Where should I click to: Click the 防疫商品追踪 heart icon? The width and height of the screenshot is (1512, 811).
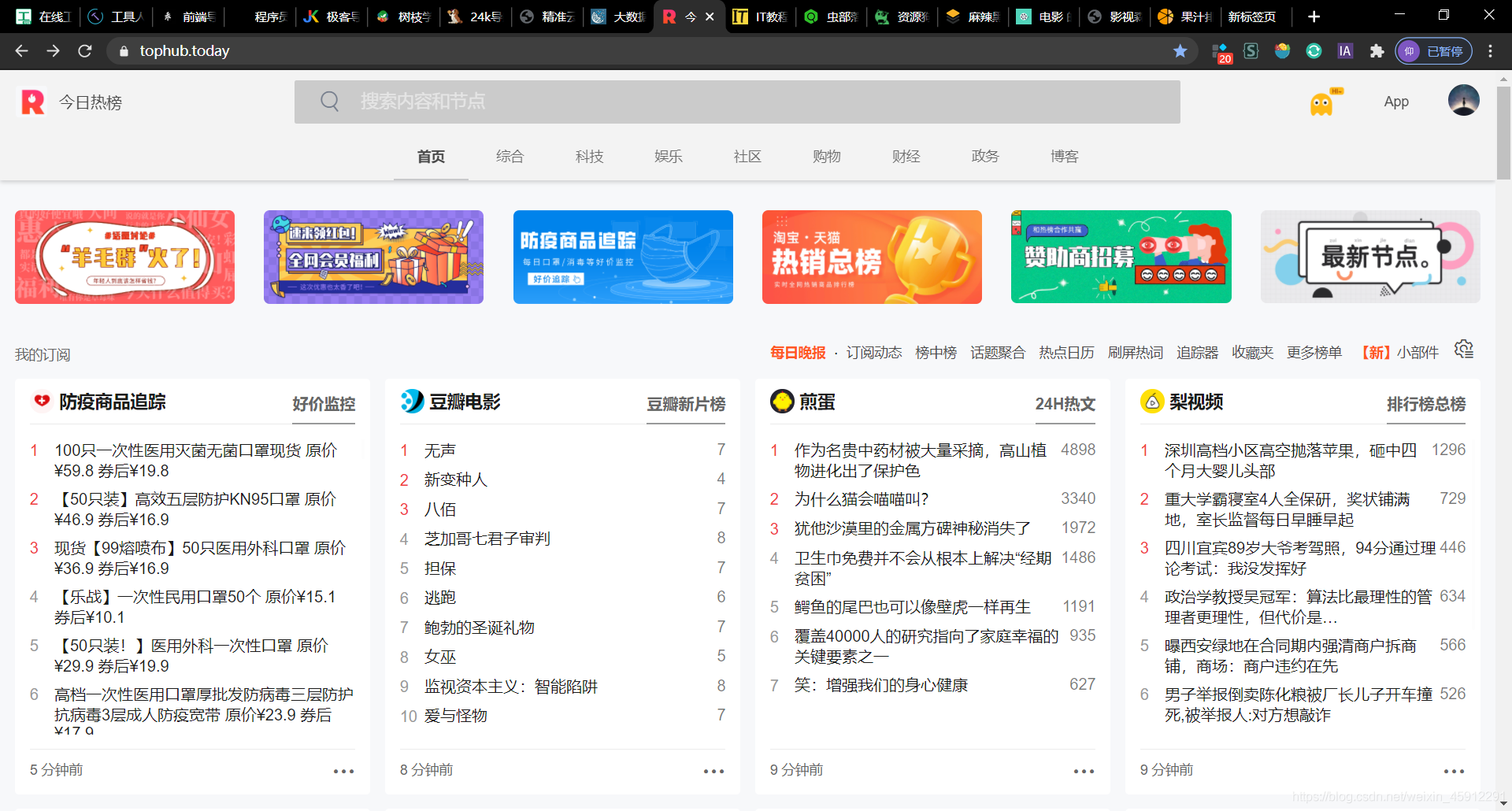tap(42, 402)
